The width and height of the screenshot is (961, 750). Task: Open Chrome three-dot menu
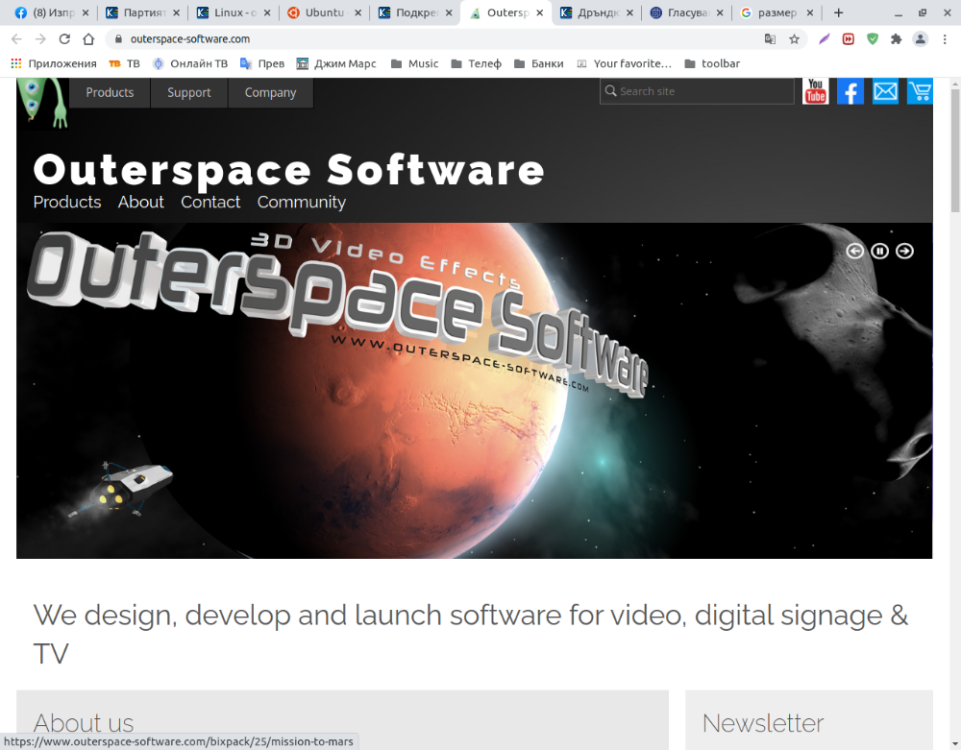click(944, 39)
